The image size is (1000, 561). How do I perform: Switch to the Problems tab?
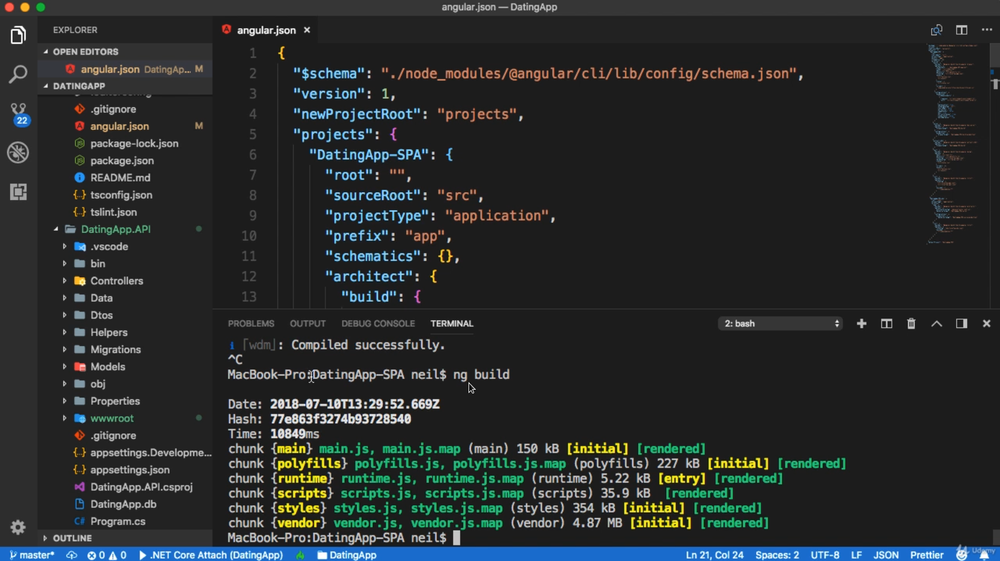pos(251,324)
